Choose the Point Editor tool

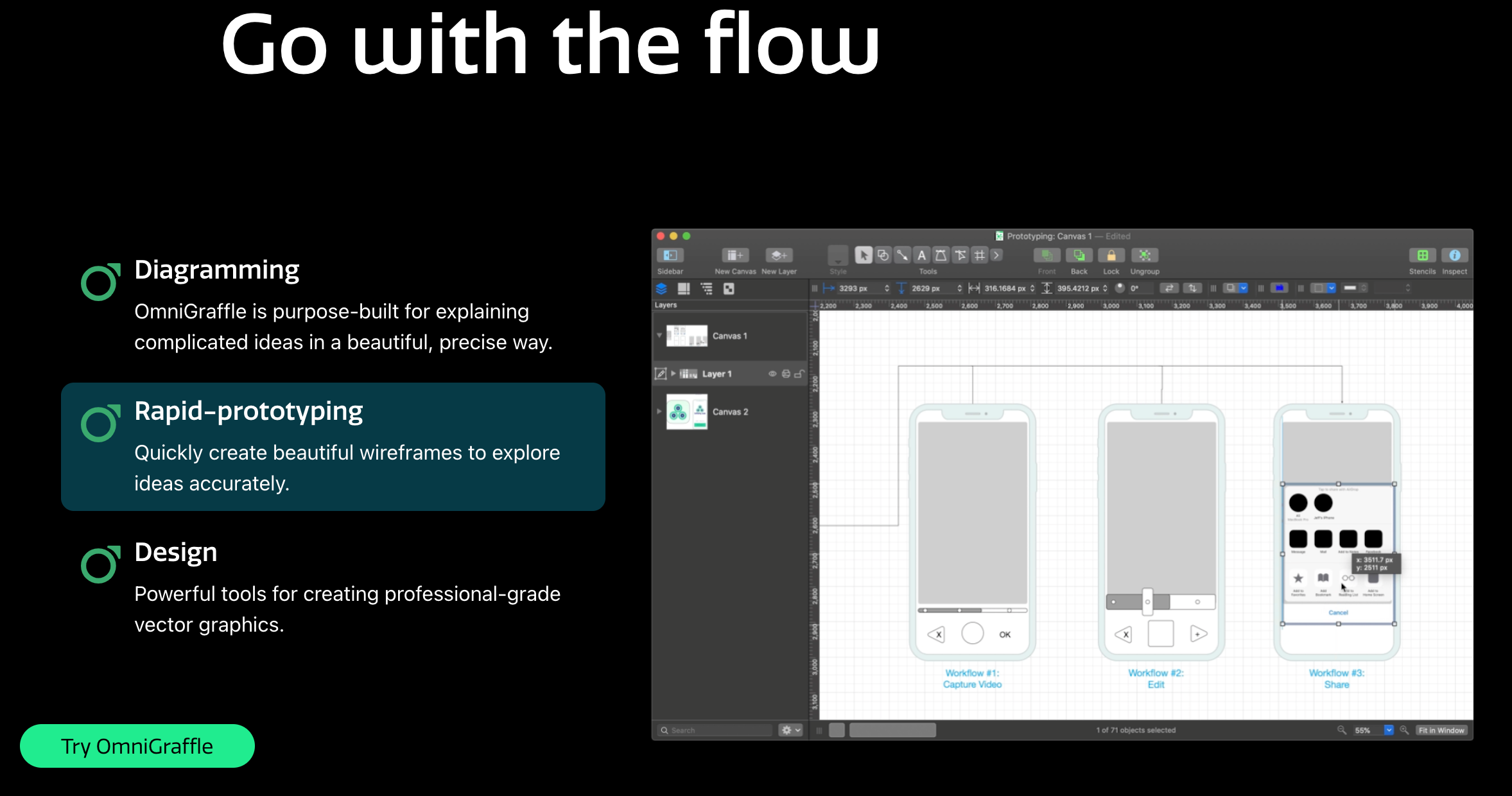pyautogui.click(x=960, y=255)
